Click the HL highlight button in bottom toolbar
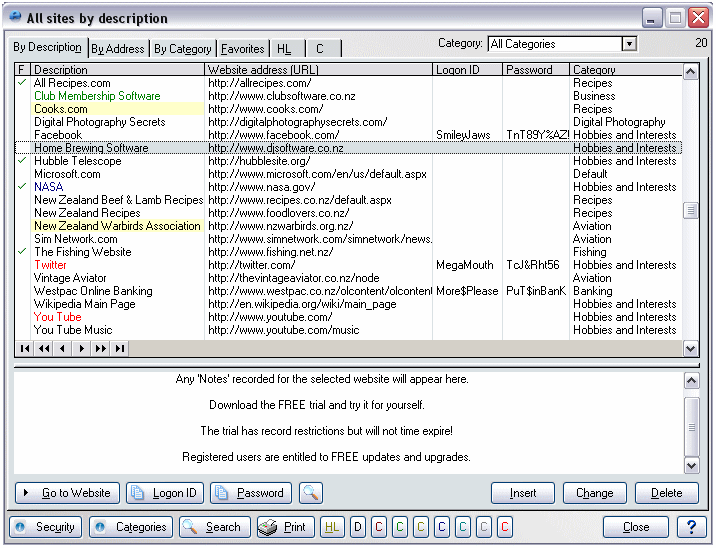 pyautogui.click(x=332, y=527)
